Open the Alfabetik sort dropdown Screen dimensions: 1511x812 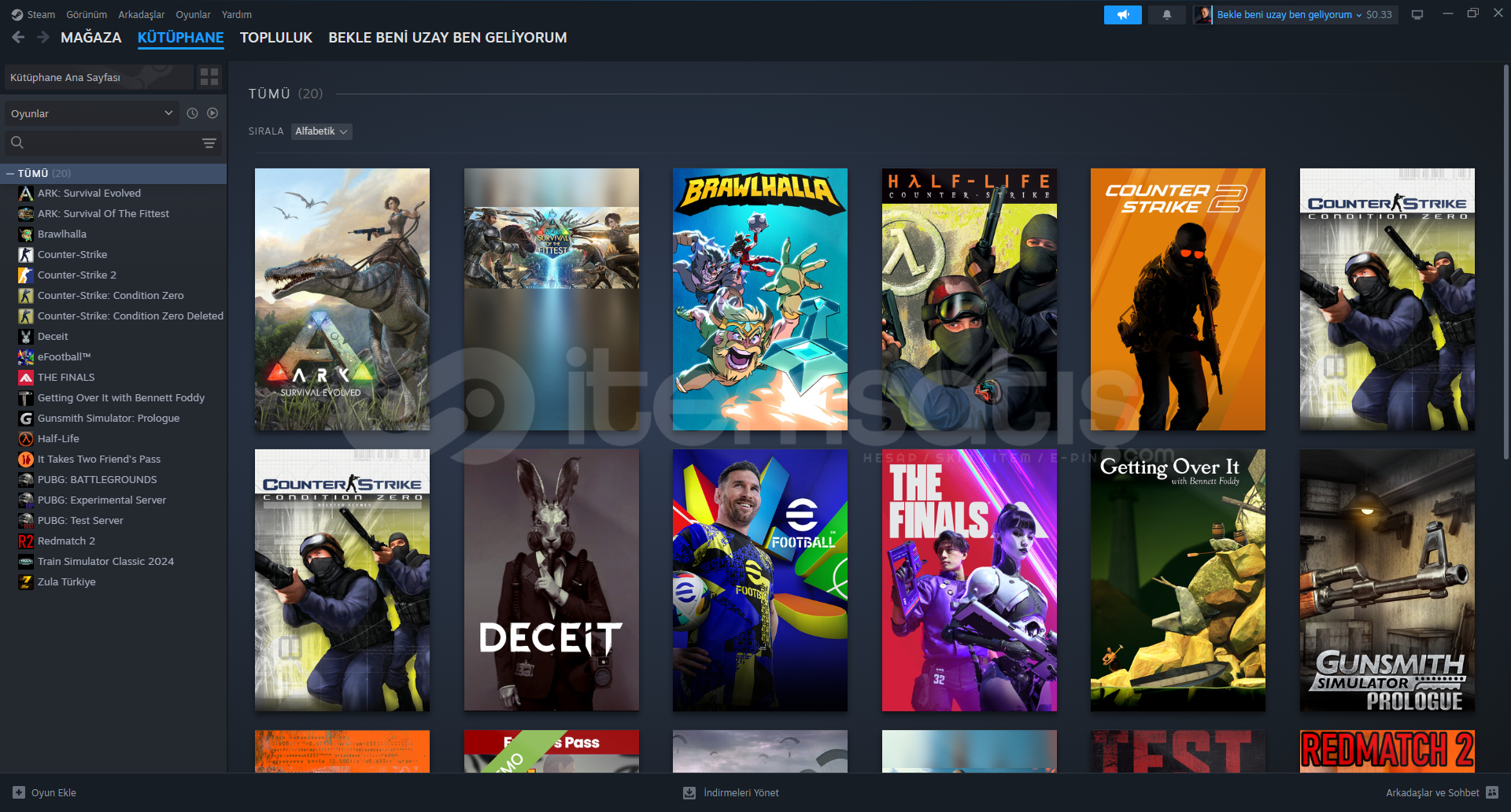(x=321, y=131)
